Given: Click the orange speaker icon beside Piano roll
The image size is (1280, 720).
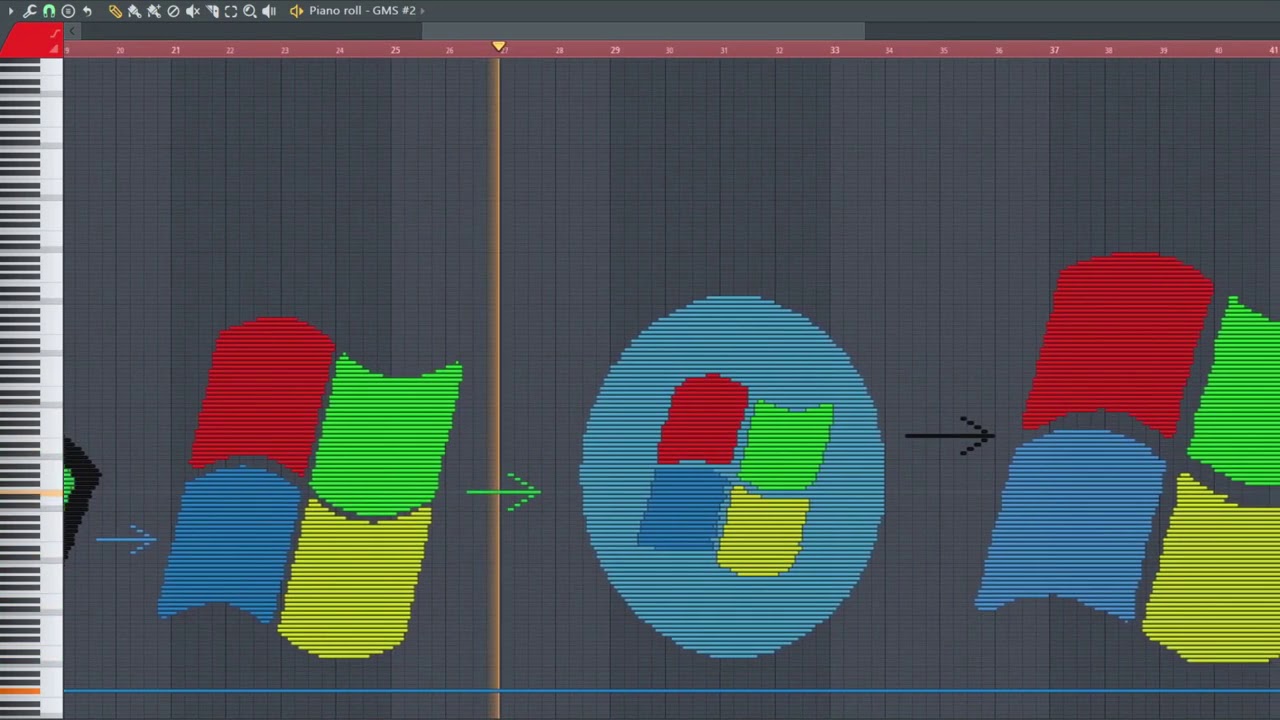Looking at the screenshot, I should (296, 11).
